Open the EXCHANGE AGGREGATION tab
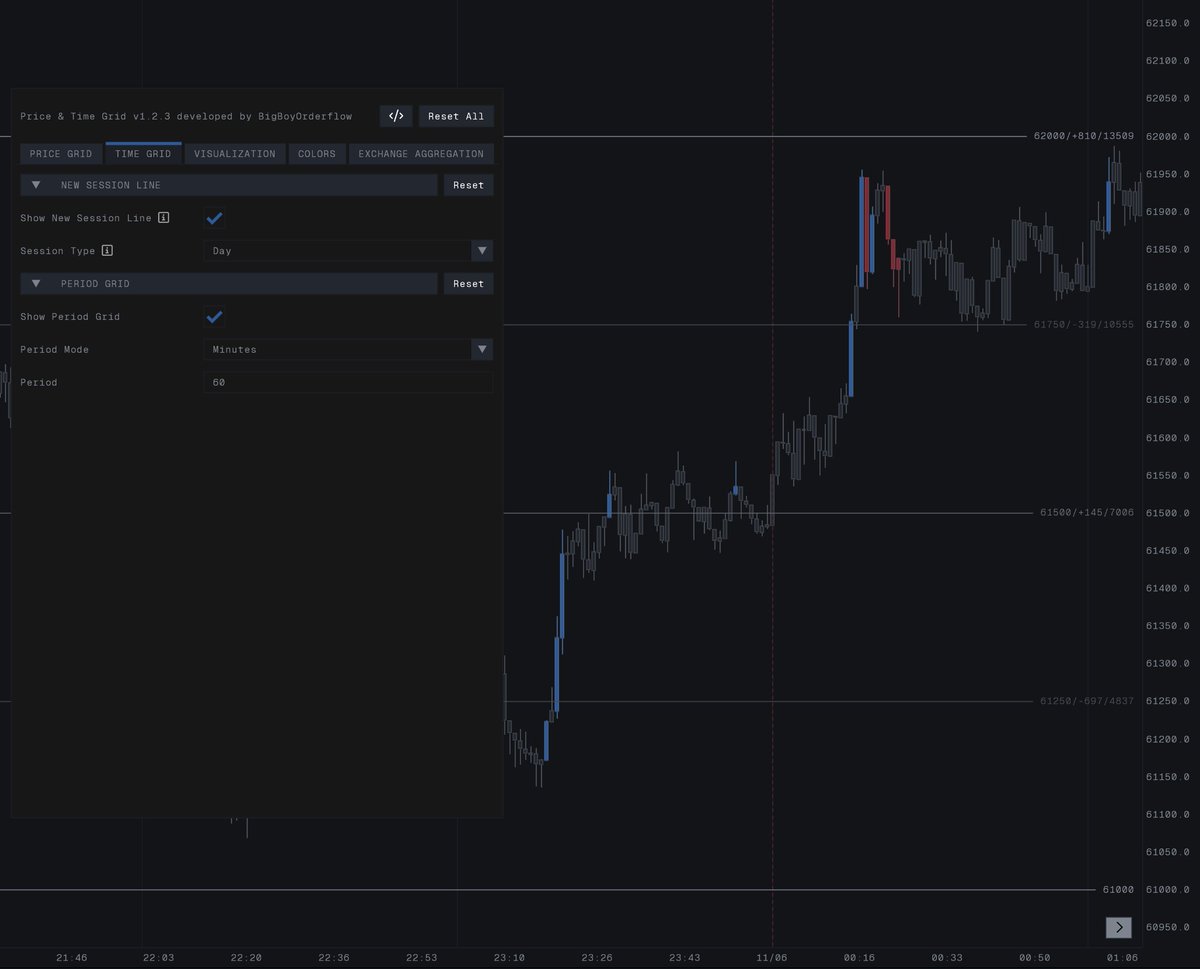This screenshot has height=969, width=1200. click(421, 154)
